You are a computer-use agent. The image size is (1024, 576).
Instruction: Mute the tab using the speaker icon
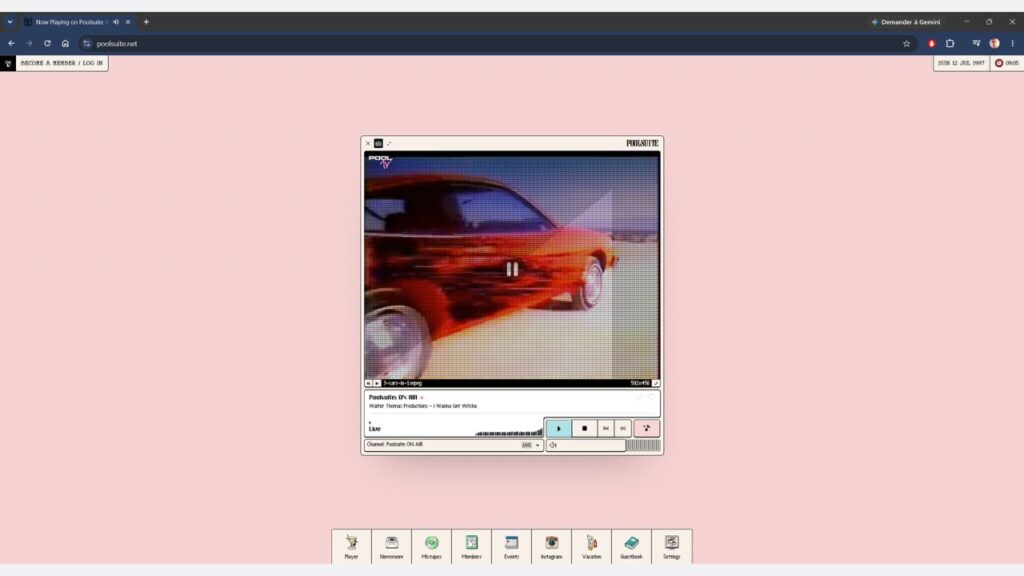(116, 22)
